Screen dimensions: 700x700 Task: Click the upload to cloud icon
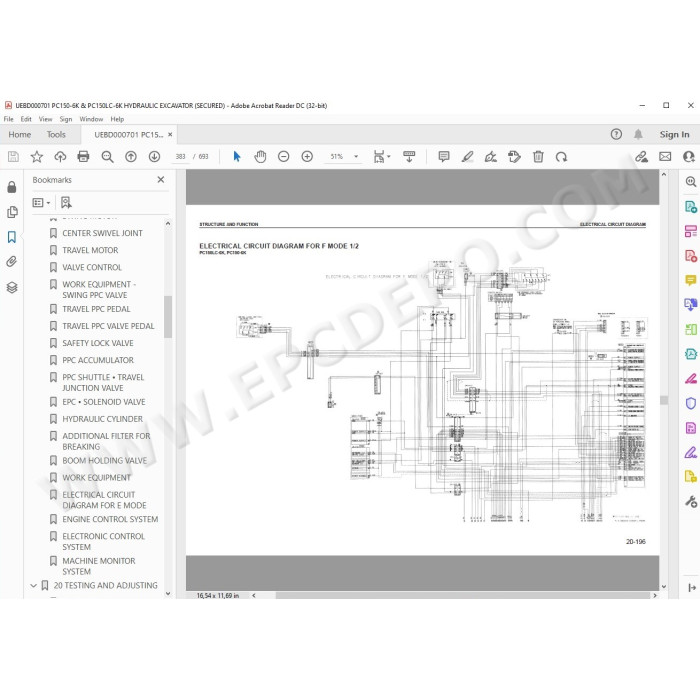tap(60, 157)
